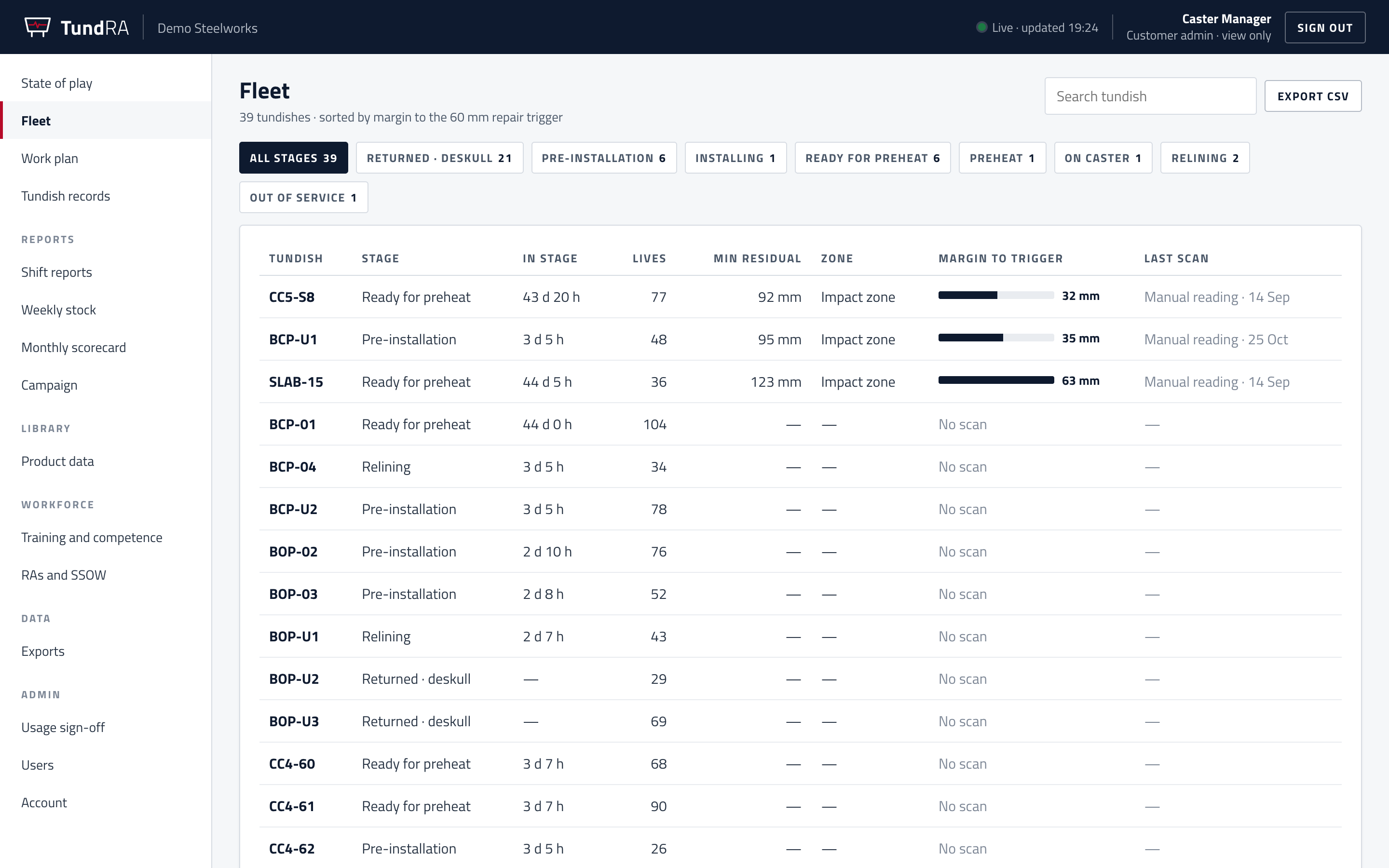Viewport: 1389px width, 868px height.
Task: Filter by Ready for Preheat 6
Action: tap(872, 158)
